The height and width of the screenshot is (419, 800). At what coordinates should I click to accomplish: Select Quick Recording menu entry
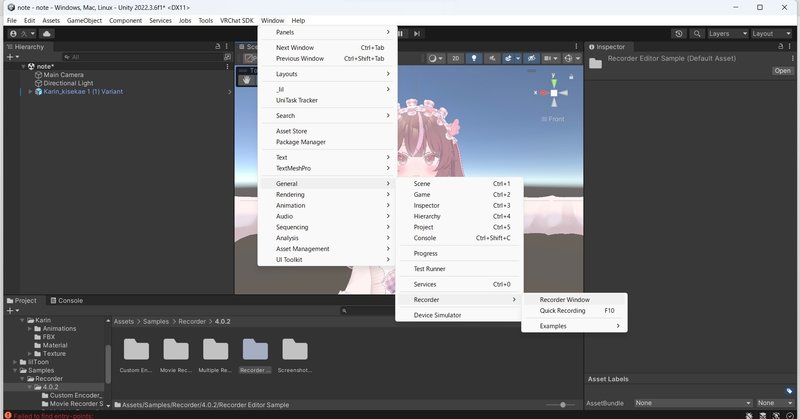(574, 310)
